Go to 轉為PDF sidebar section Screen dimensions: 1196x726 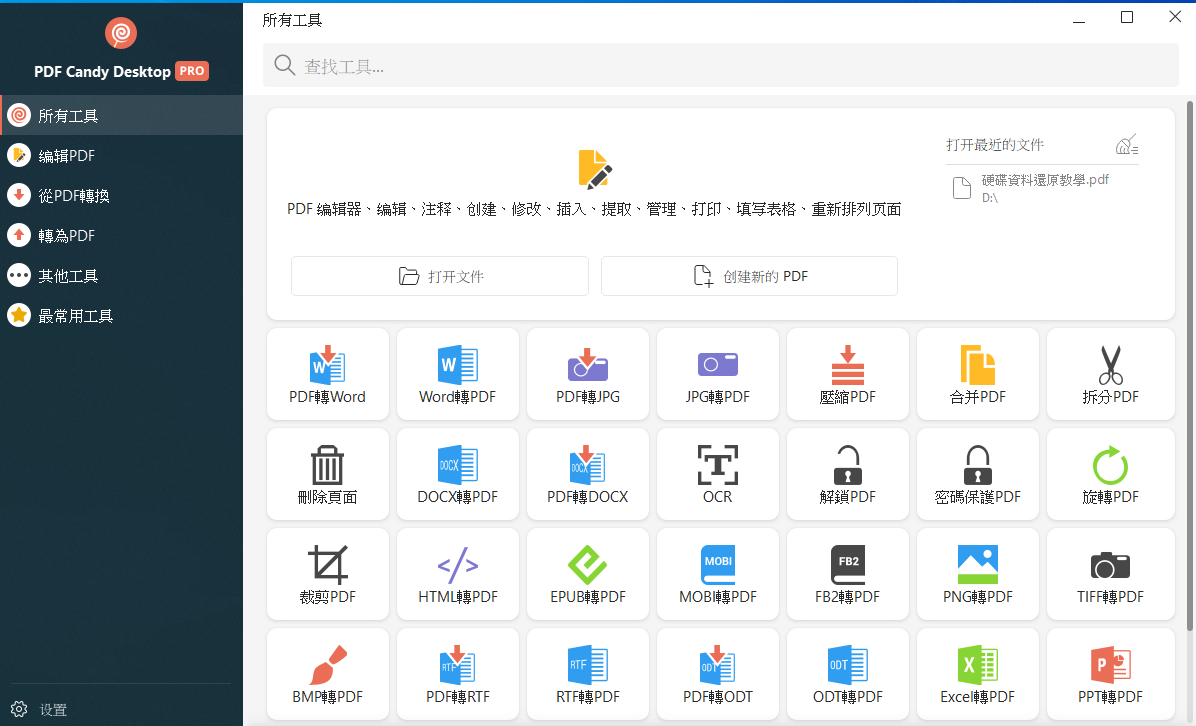pos(121,236)
